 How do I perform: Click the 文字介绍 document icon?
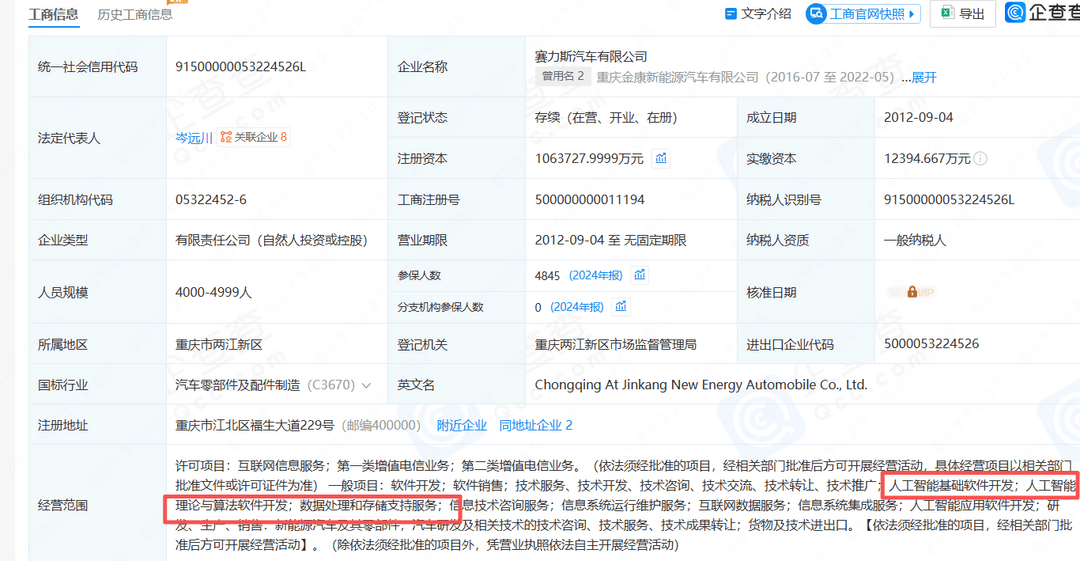(731, 14)
